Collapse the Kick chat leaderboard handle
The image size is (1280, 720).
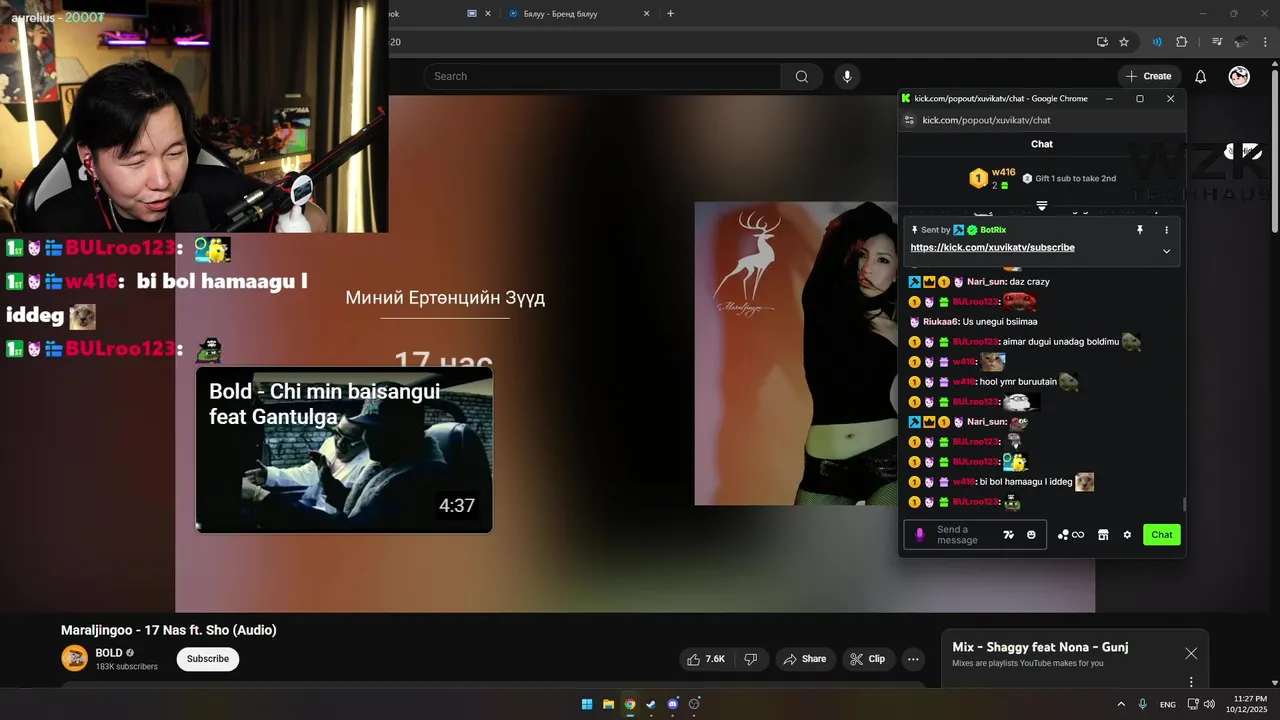pyautogui.click(x=1042, y=205)
